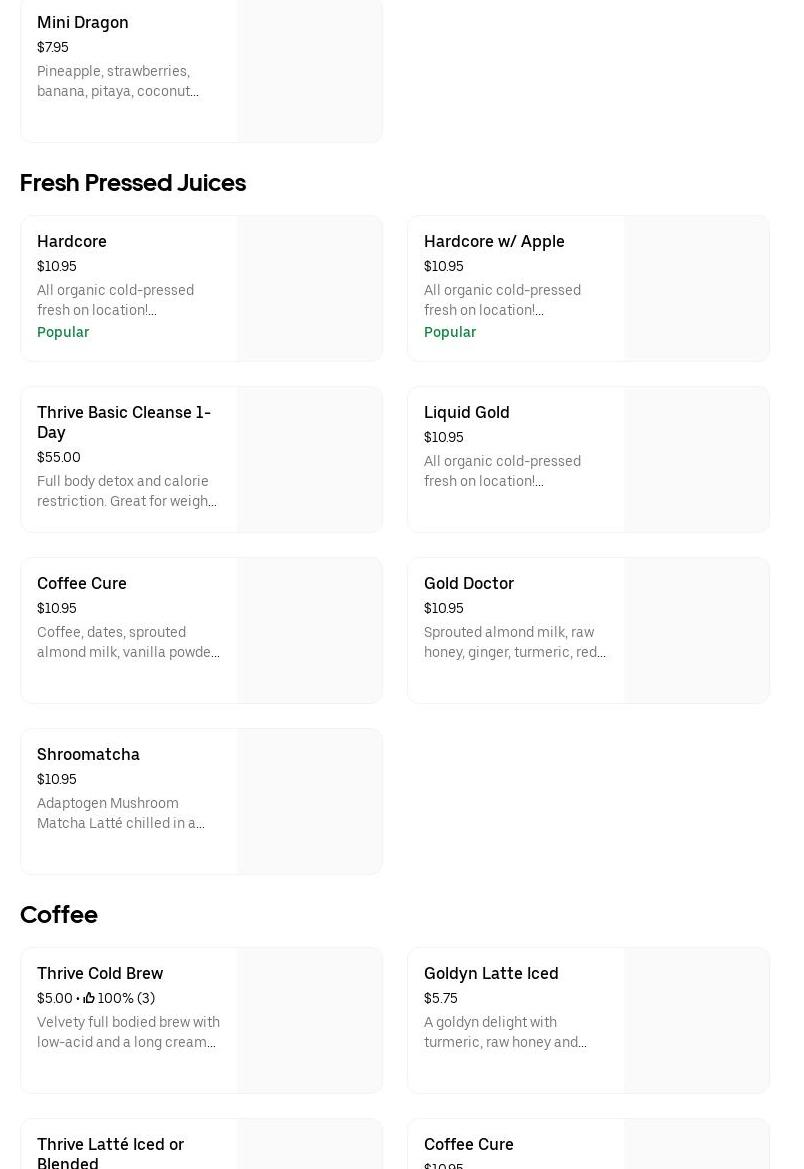Click the Mini Dragon image placeholder

[x=309, y=70]
